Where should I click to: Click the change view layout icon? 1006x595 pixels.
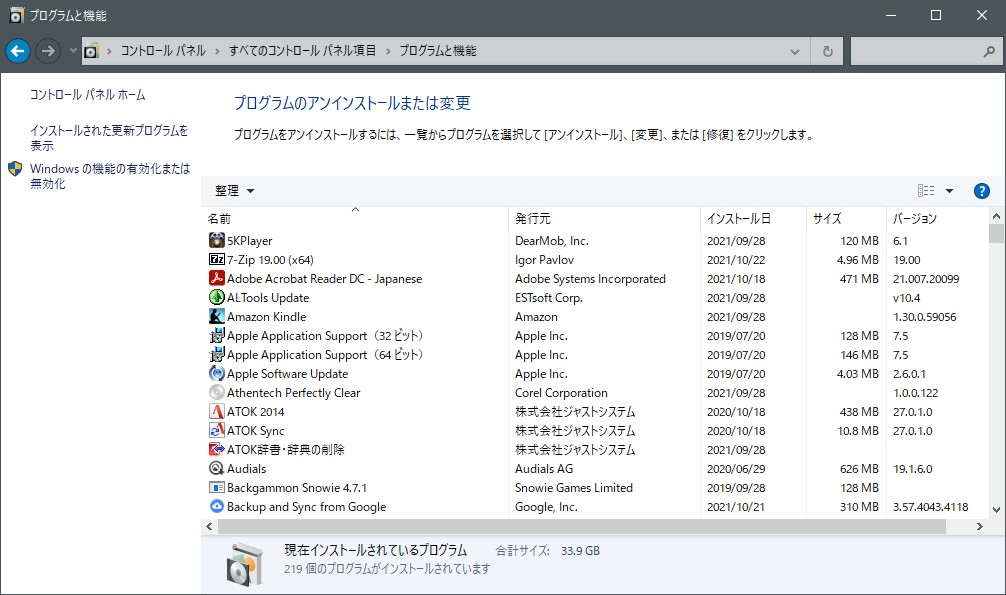coord(926,191)
